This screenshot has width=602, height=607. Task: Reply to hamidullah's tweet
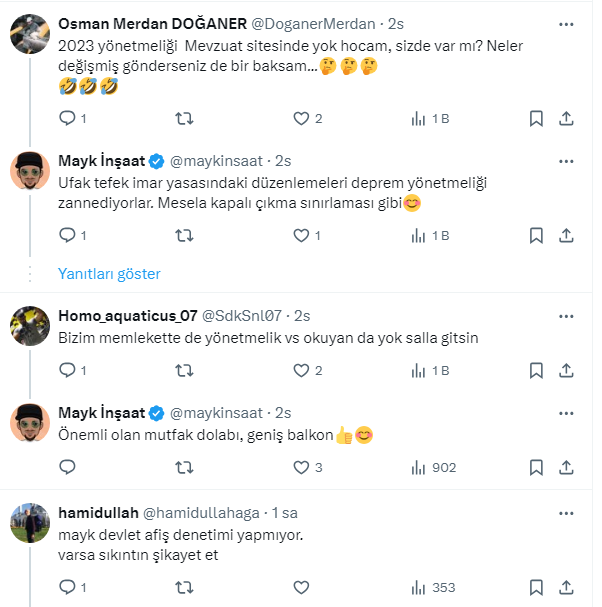point(68,587)
